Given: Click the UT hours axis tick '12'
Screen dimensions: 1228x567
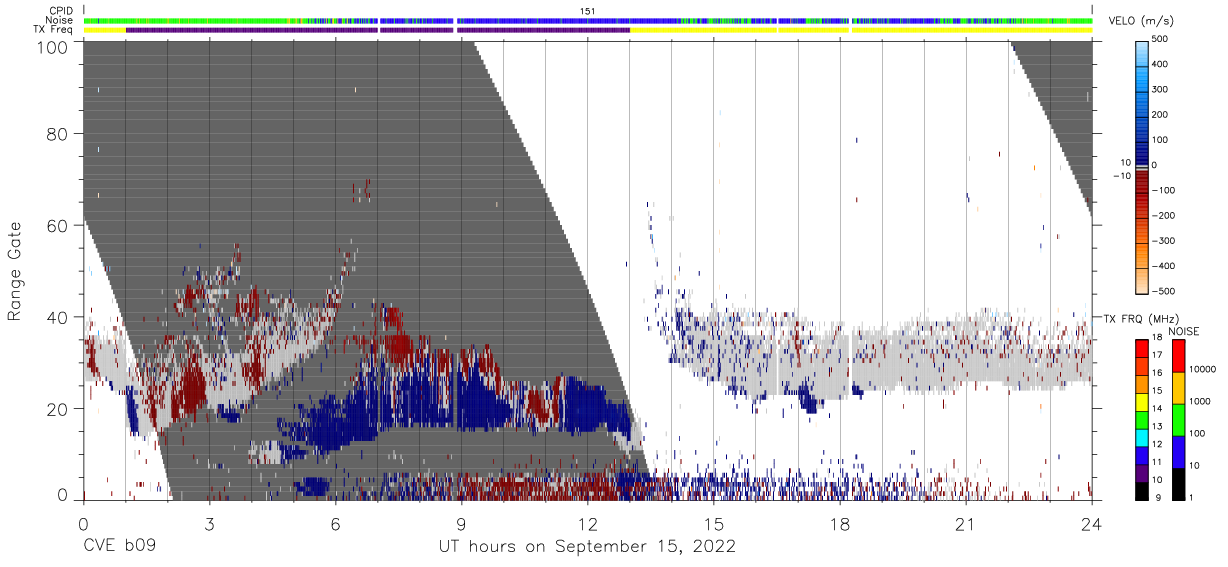Looking at the screenshot, I should point(587,524).
